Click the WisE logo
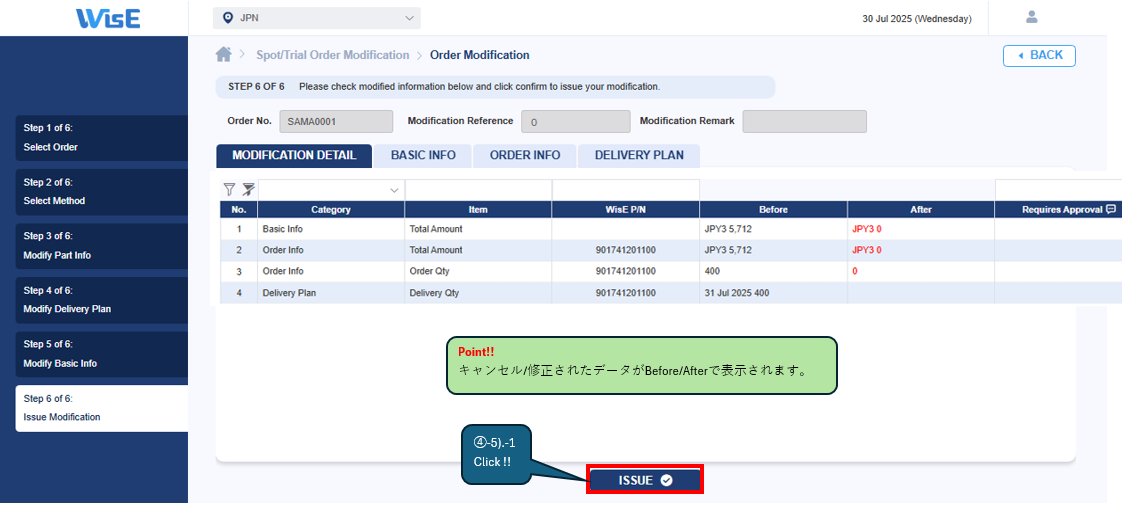Viewport: 1122px width, 518px height. 108,18
